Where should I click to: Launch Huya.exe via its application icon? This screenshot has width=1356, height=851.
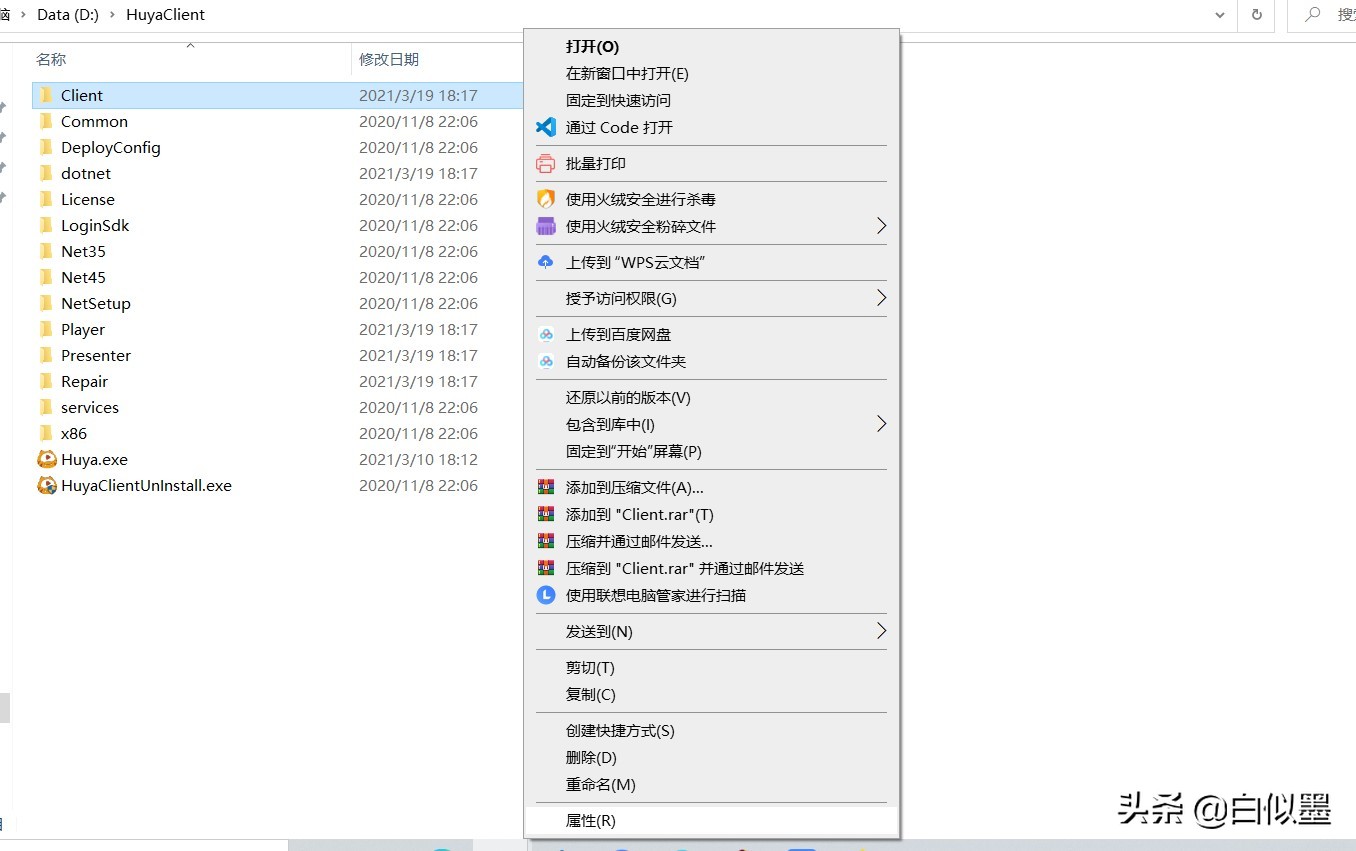coord(46,459)
